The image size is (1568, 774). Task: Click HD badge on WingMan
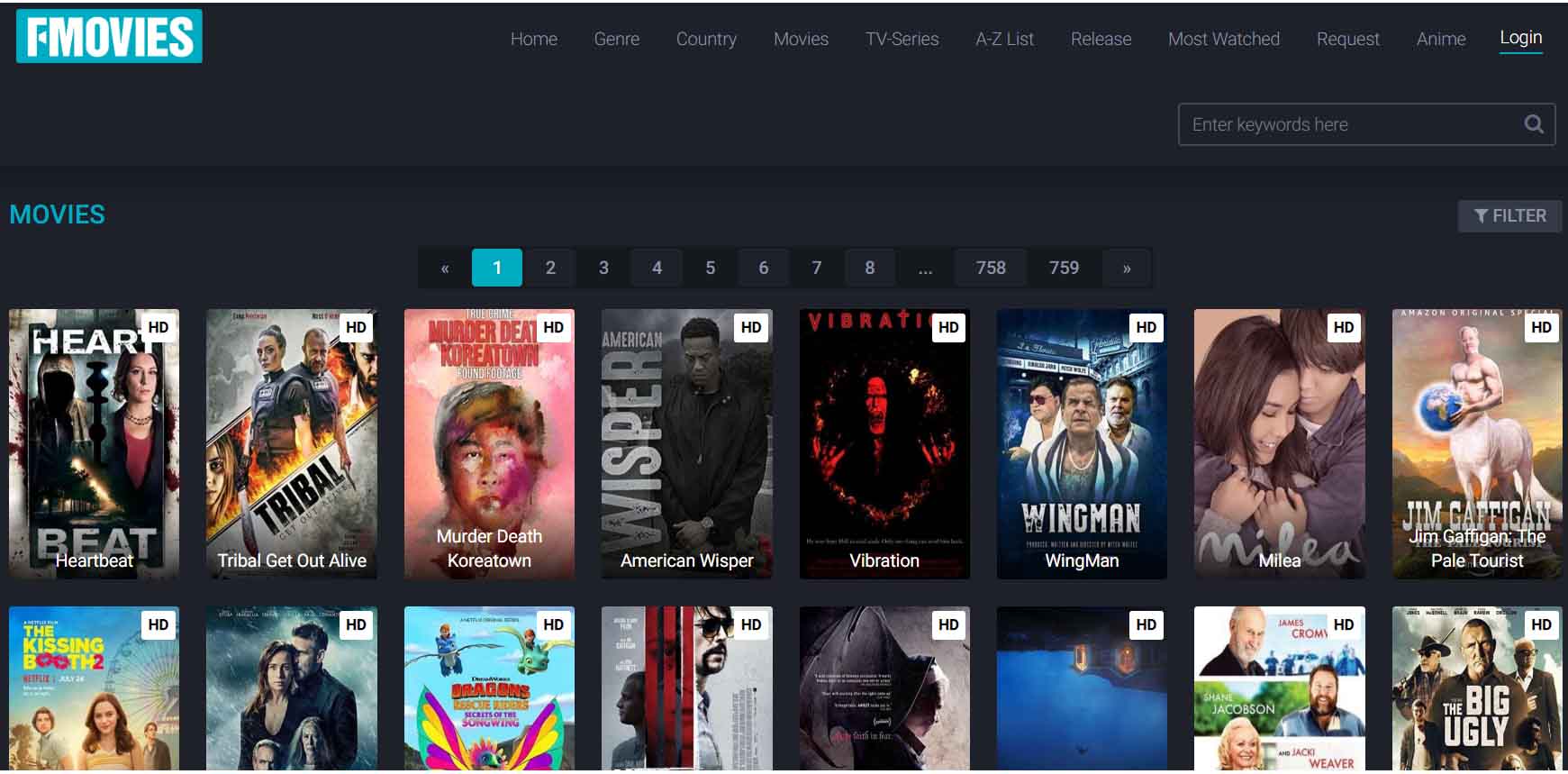[x=1146, y=327]
